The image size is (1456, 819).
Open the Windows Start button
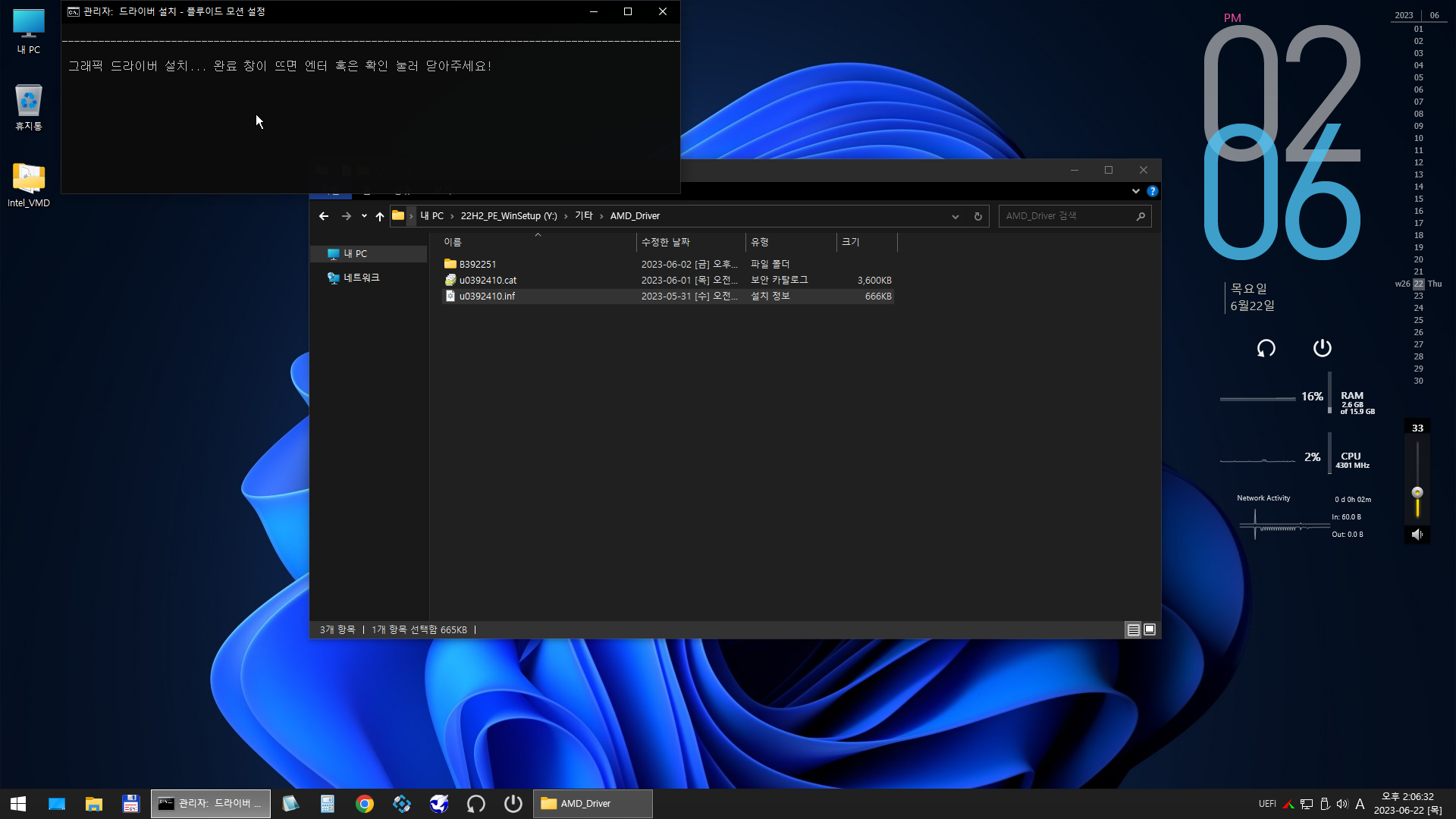(x=18, y=804)
